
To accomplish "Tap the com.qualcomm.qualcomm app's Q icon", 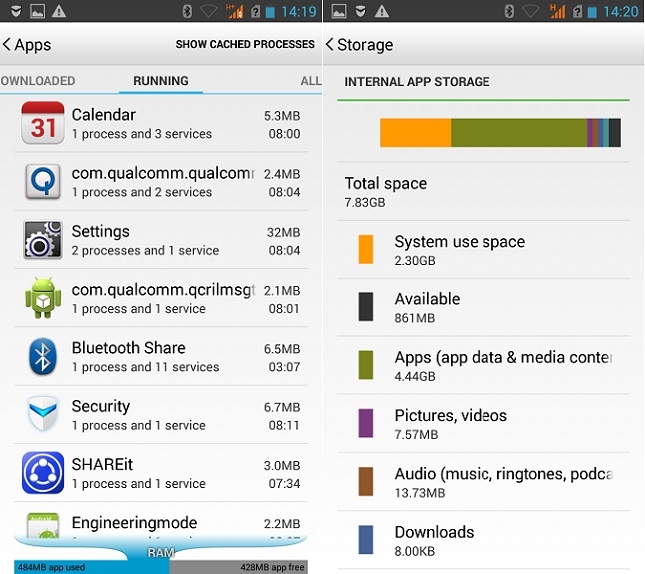I will pos(43,181).
